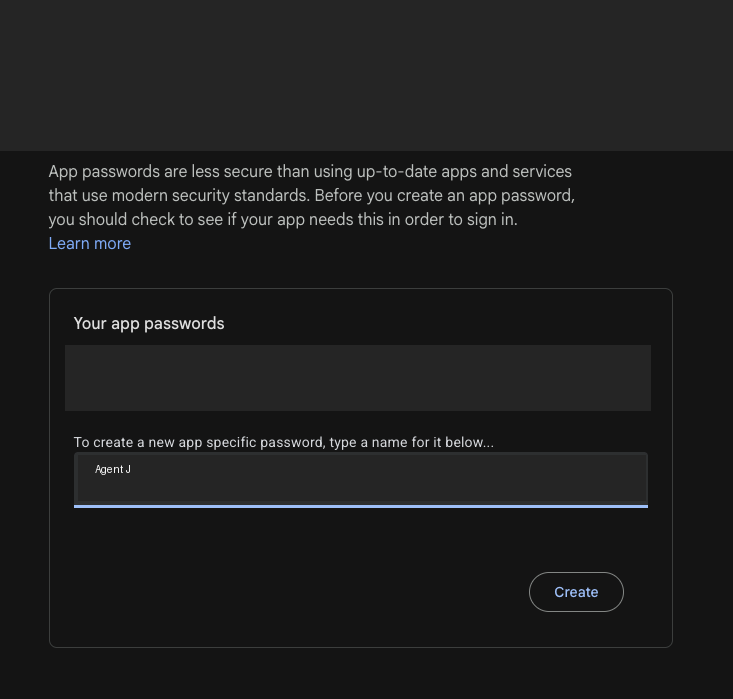Click the gray blurred header at the top
Screen dimensions: 733x699
coord(366,75)
